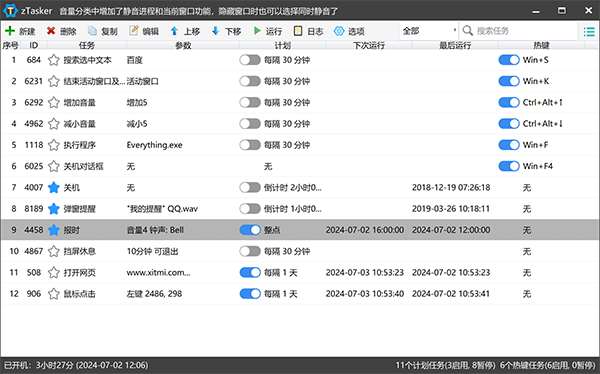Unstar the 报时 task
The height and width of the screenshot is (374, 600).
(54, 230)
